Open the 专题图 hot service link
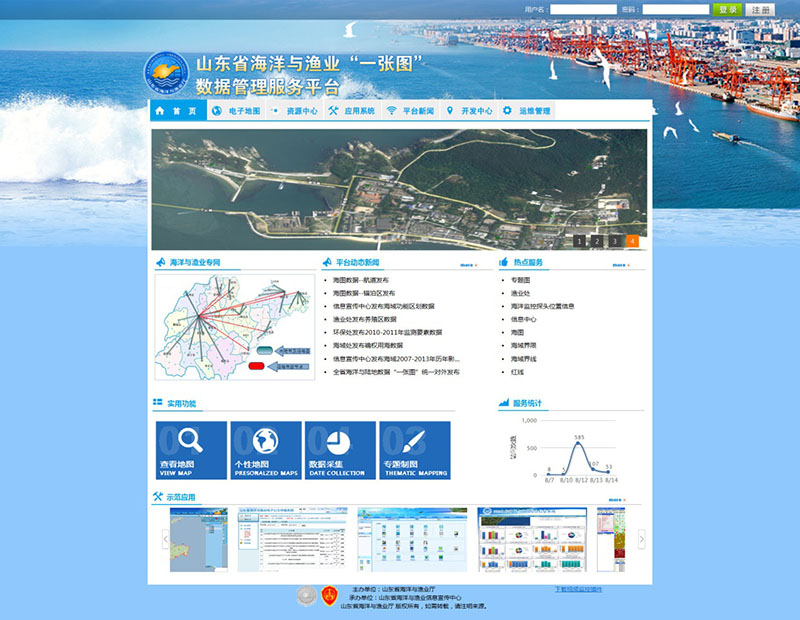800x620 pixels. coord(520,280)
